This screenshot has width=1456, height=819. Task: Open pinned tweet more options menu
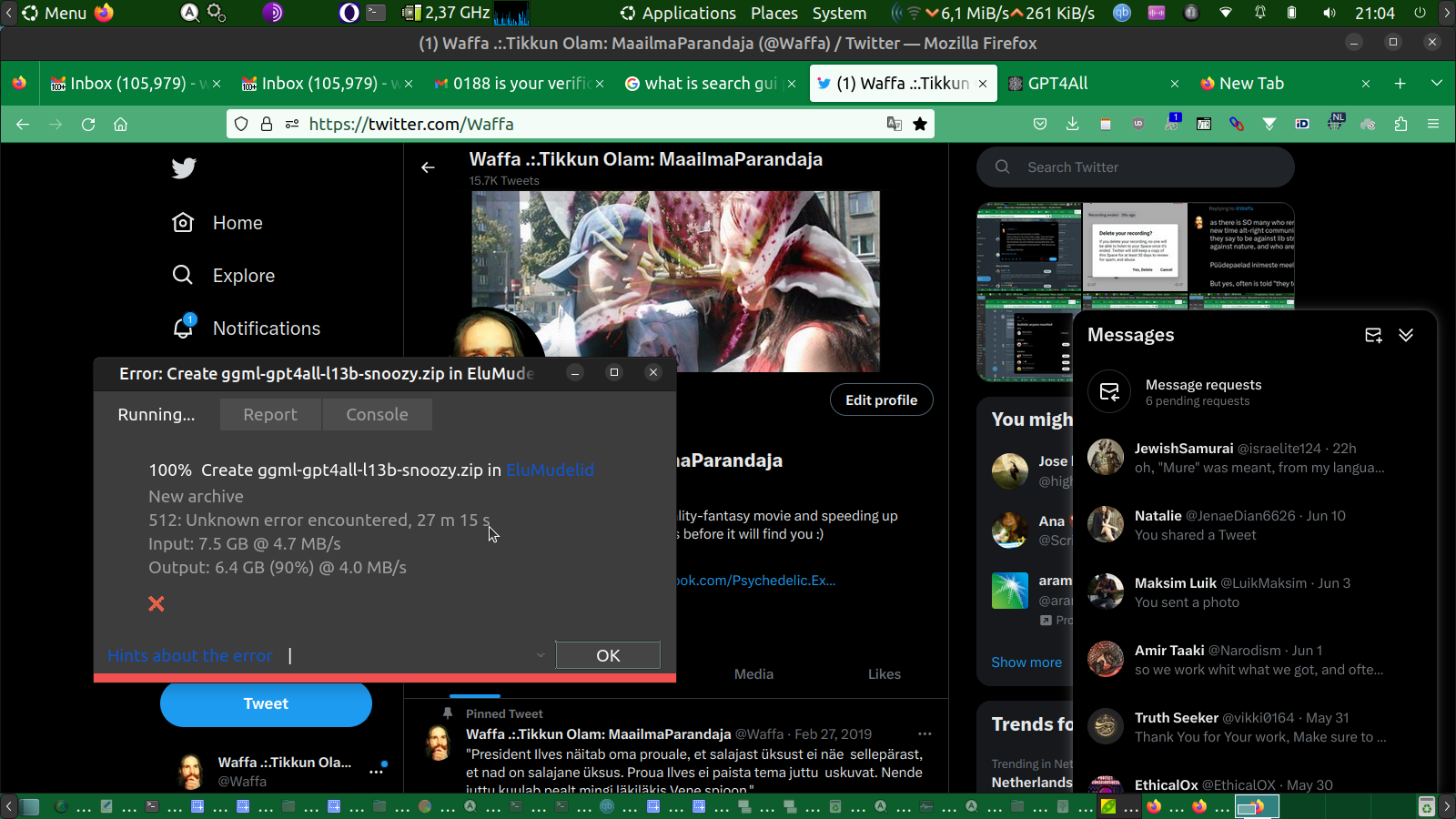925,733
